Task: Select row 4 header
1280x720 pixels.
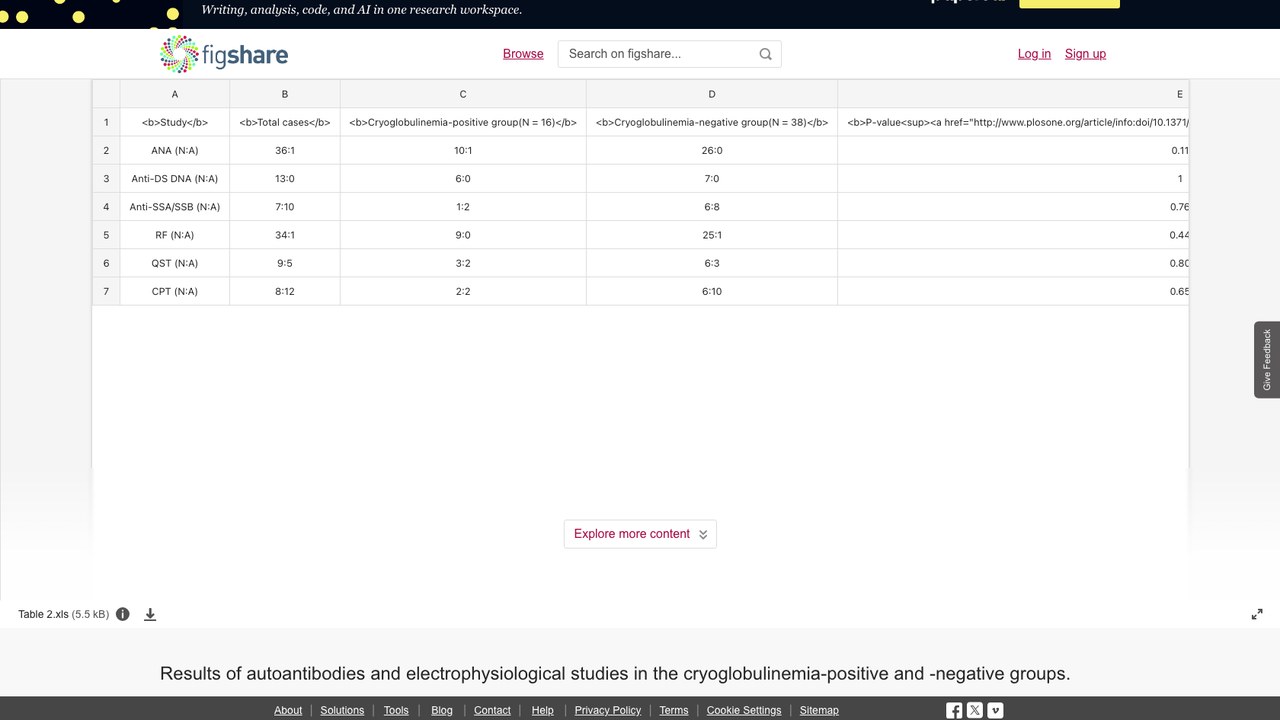Action: (106, 207)
